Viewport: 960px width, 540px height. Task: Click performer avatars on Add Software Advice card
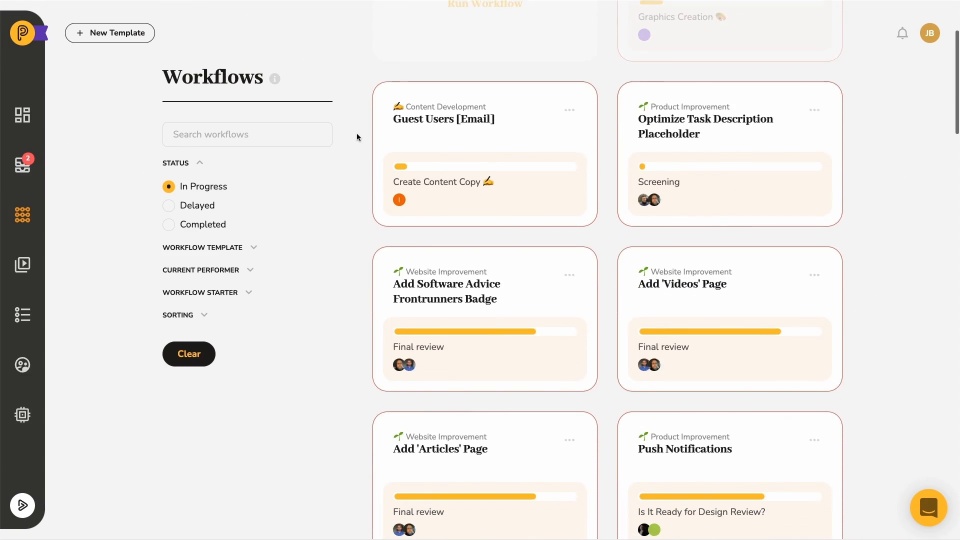(404, 365)
